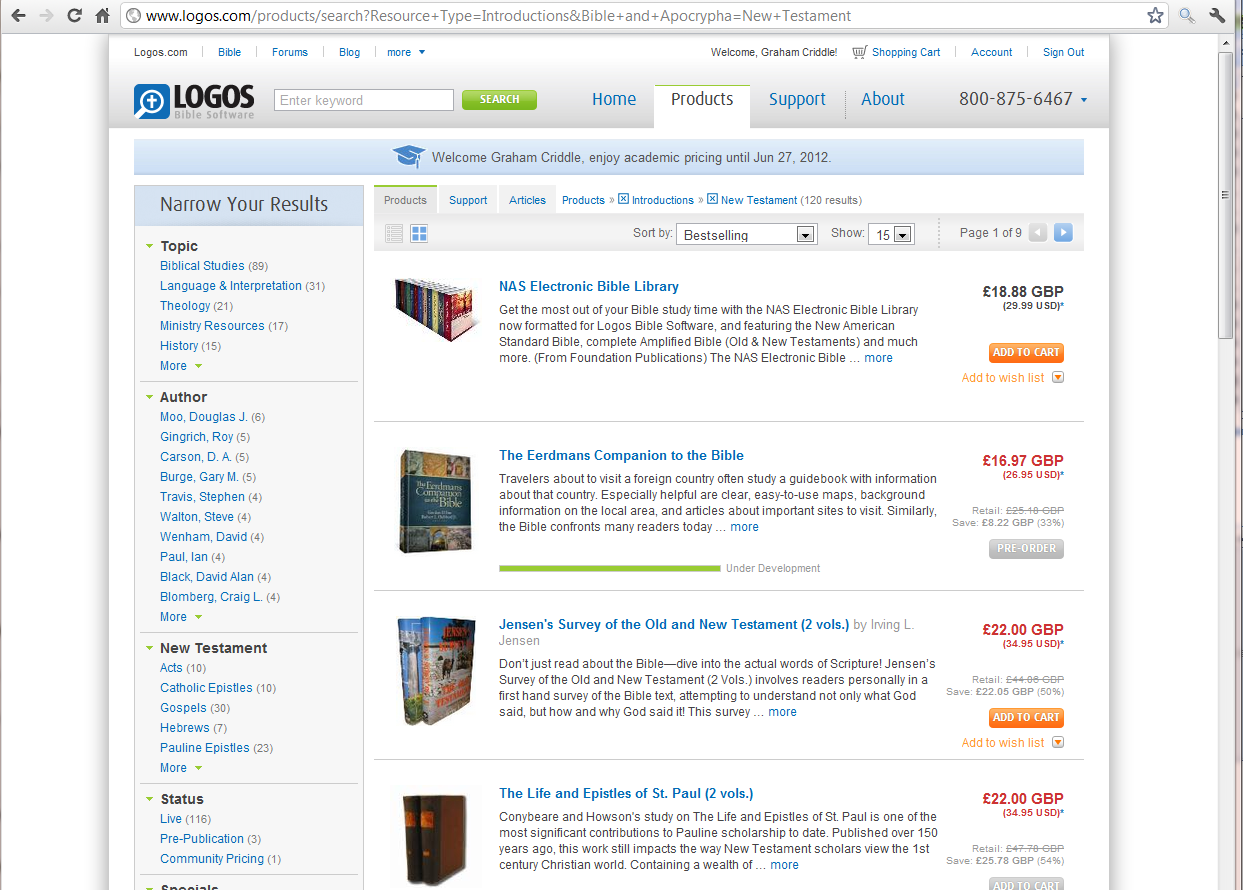Expand the top navigation more menu
The image size is (1243, 890).
click(406, 52)
